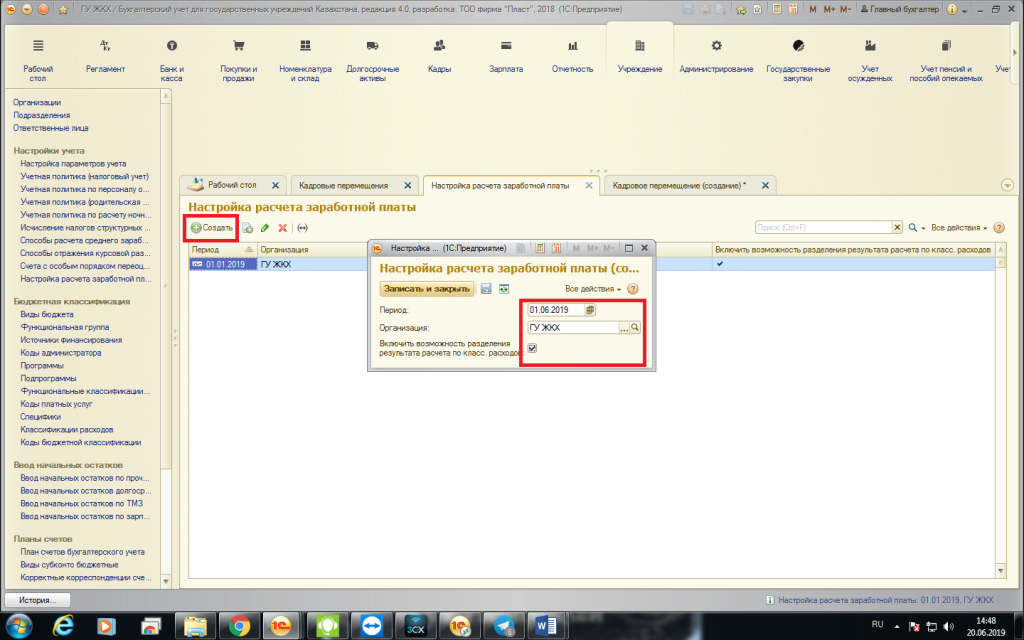The image size is (1024, 640).
Task: Click the copy record icon next to Создать
Action: point(247,228)
